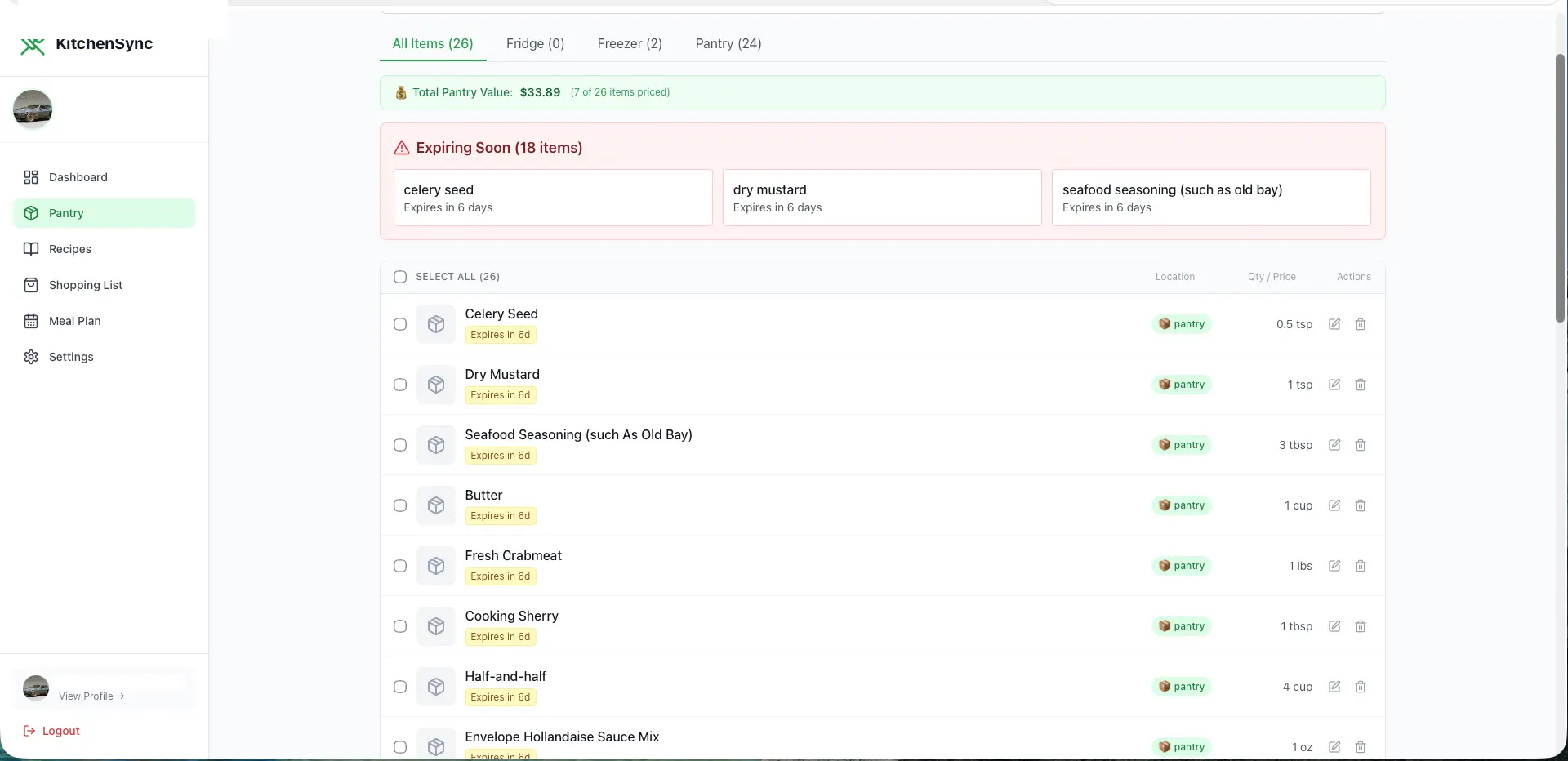Check the Envelope Hollandaise Sauce Mix checkbox
The width and height of the screenshot is (1568, 761).
[400, 747]
